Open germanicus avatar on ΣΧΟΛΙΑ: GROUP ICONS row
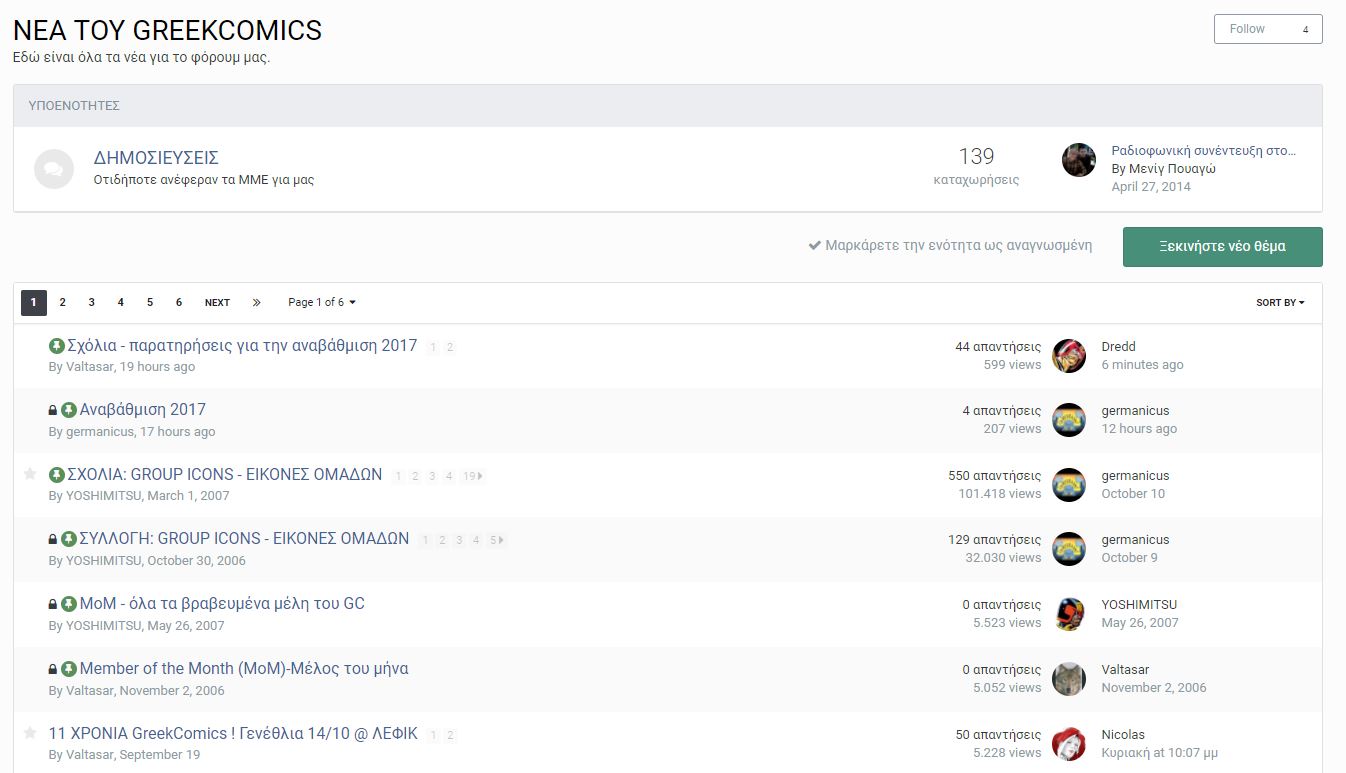The width and height of the screenshot is (1346, 773). pyautogui.click(x=1069, y=485)
